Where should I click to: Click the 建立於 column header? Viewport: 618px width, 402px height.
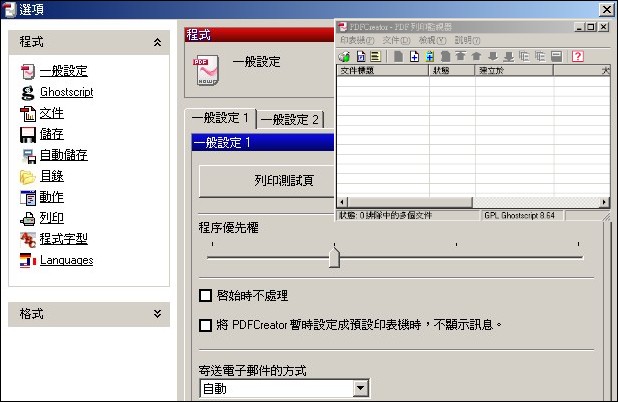pos(514,71)
